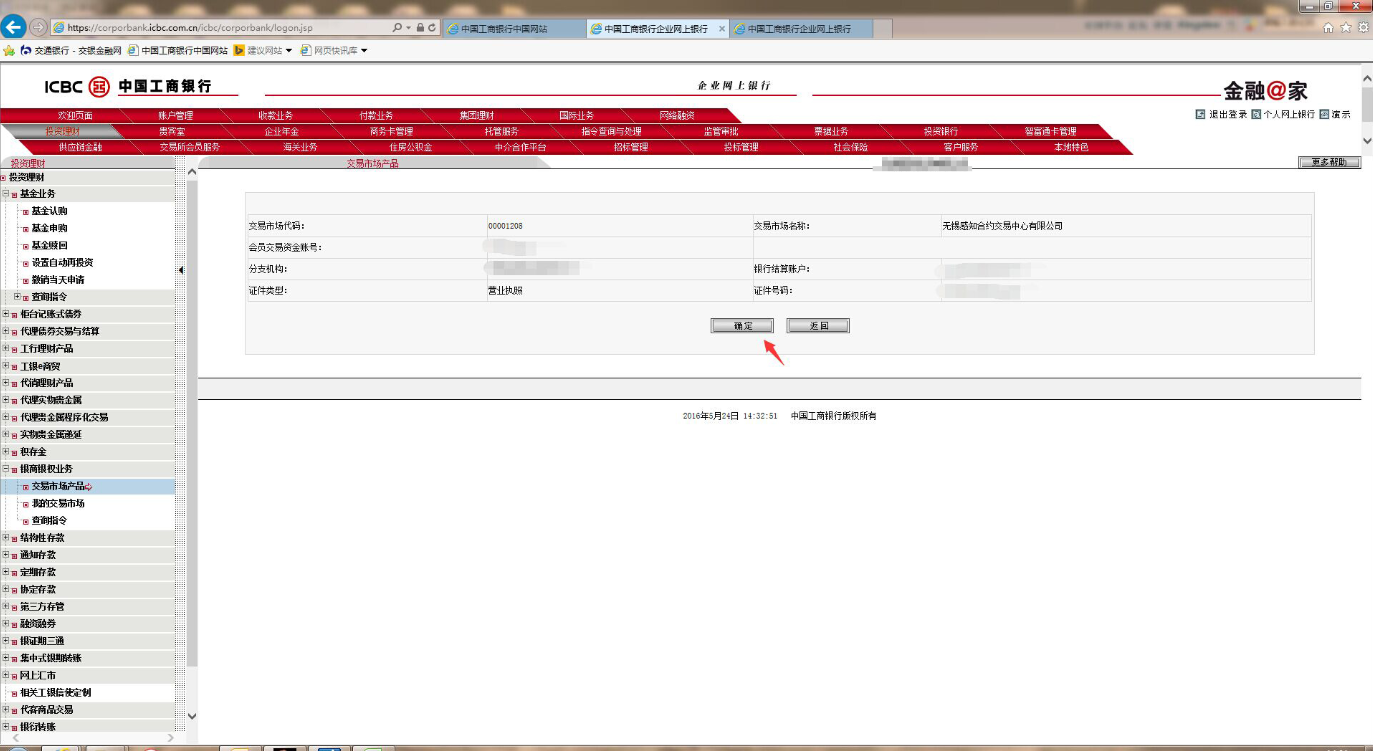Select the 企业年金 menu tab

[281, 131]
